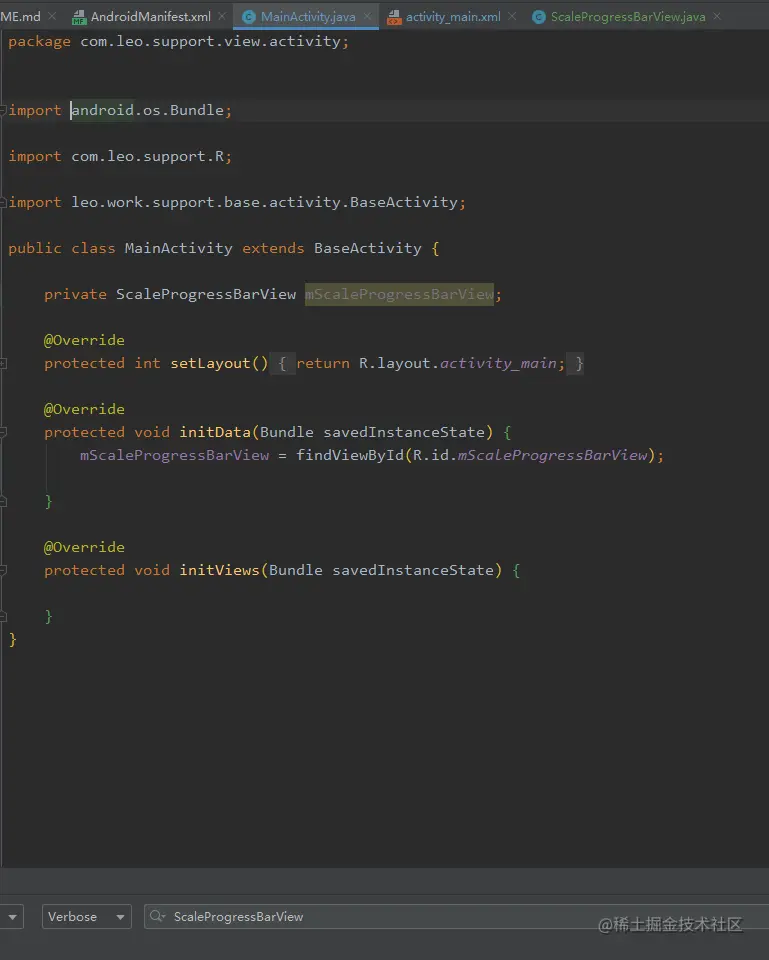
Task: Click the int return type of setLayout
Action: [147, 364]
